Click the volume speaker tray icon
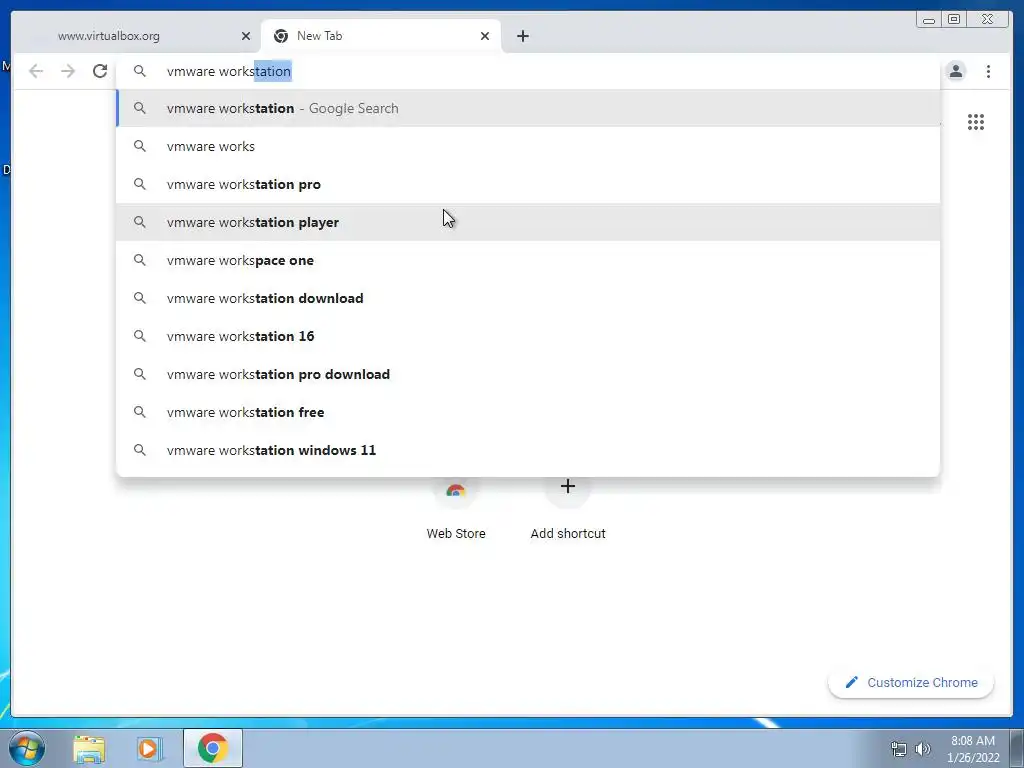The width and height of the screenshot is (1024, 768). (x=923, y=749)
